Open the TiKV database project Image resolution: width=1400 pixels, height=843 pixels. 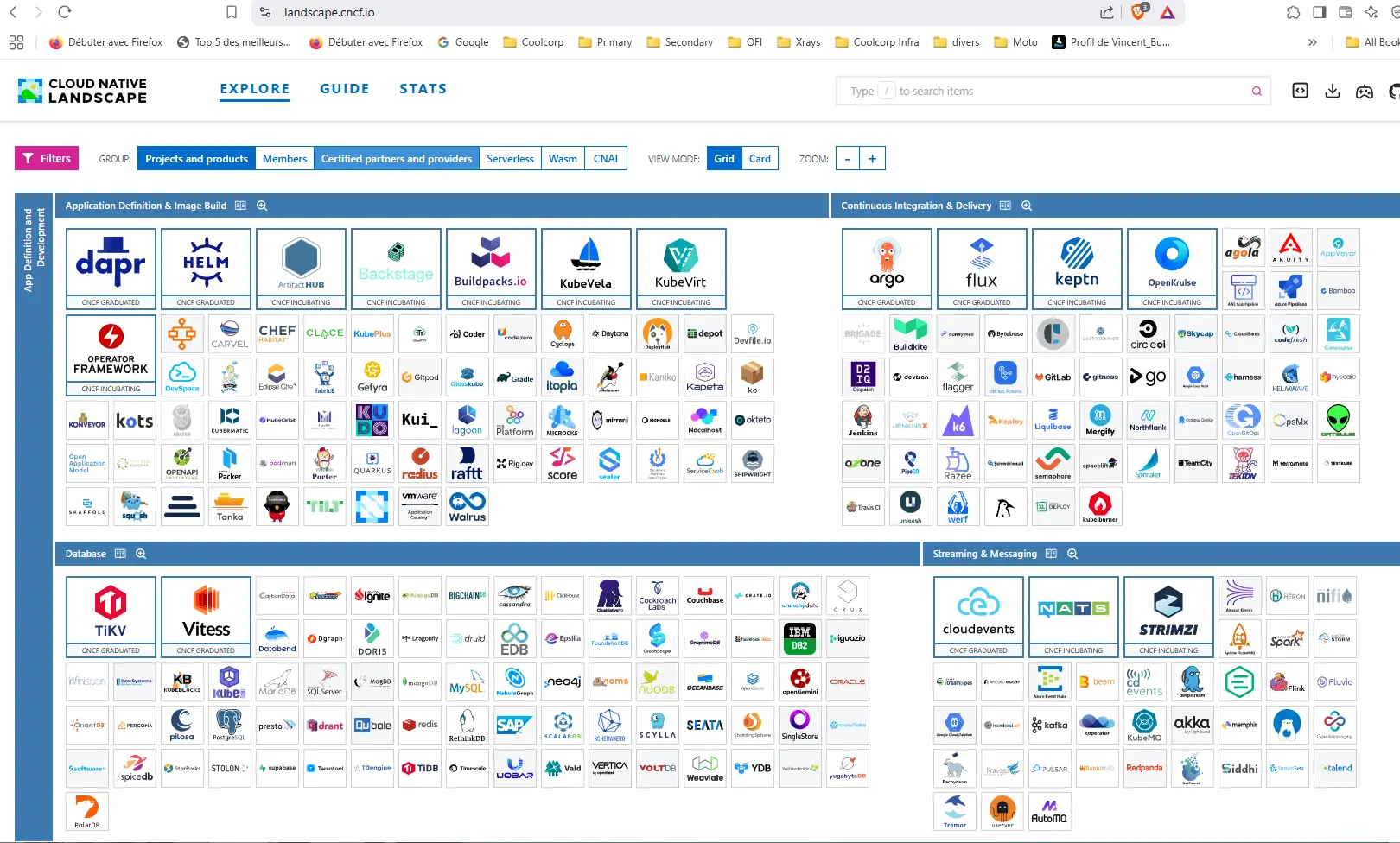(x=111, y=617)
